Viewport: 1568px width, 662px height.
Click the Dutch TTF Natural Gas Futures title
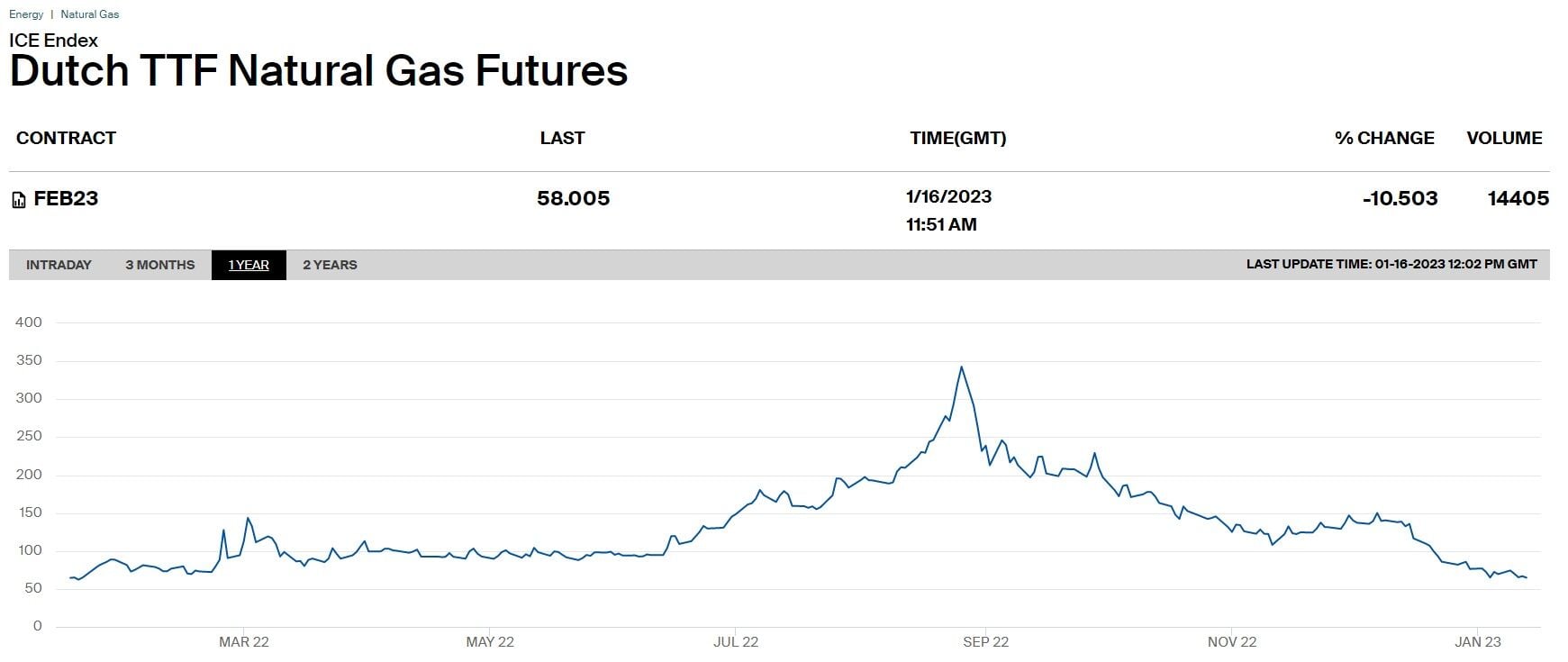point(319,71)
